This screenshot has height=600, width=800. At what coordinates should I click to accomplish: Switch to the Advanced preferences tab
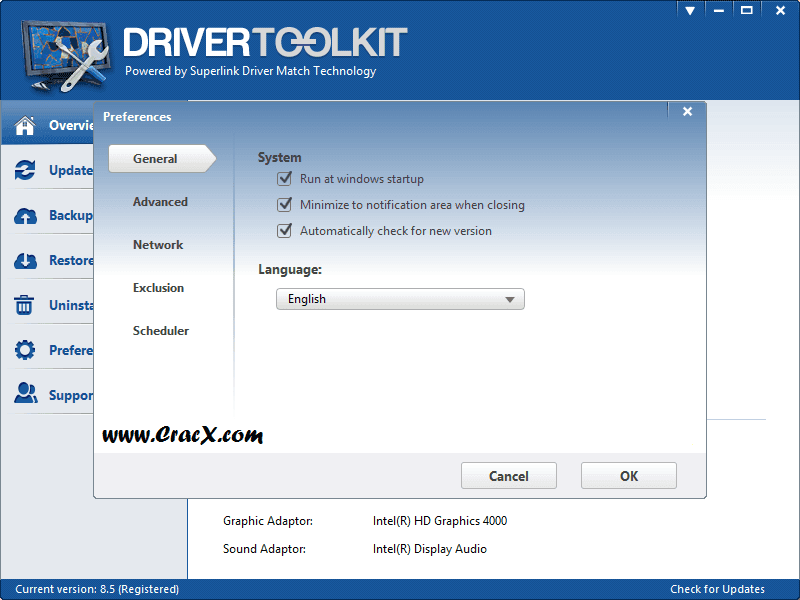[160, 202]
